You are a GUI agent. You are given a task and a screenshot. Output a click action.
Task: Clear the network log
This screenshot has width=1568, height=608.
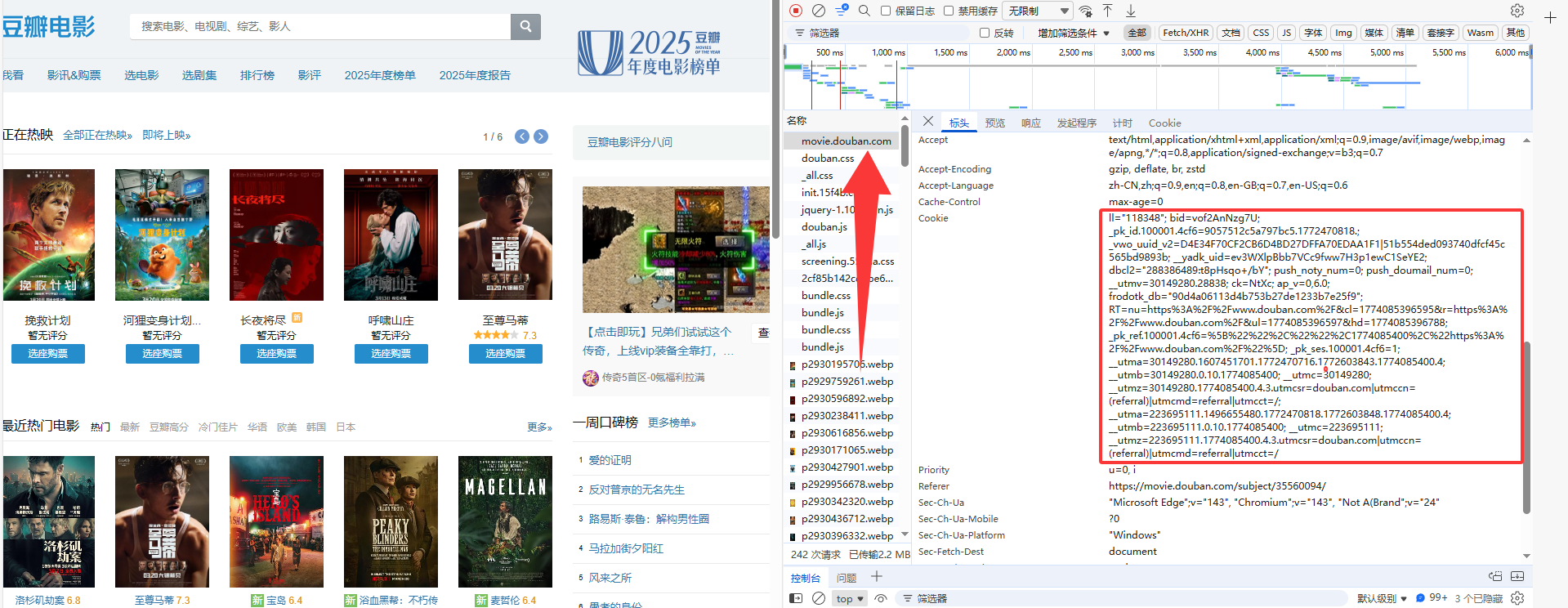[x=819, y=11]
